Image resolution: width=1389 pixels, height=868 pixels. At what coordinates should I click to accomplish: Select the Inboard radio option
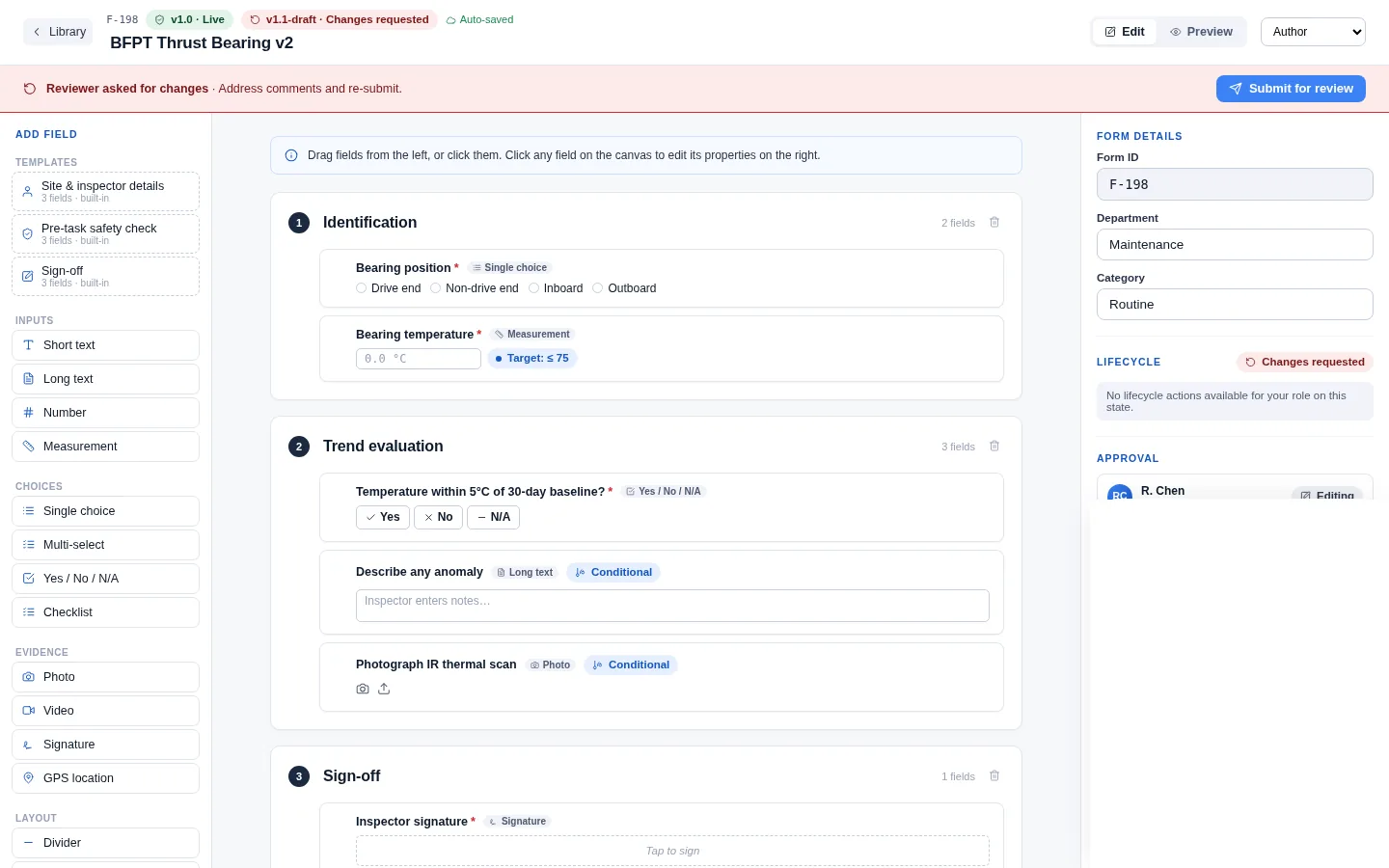[533, 288]
